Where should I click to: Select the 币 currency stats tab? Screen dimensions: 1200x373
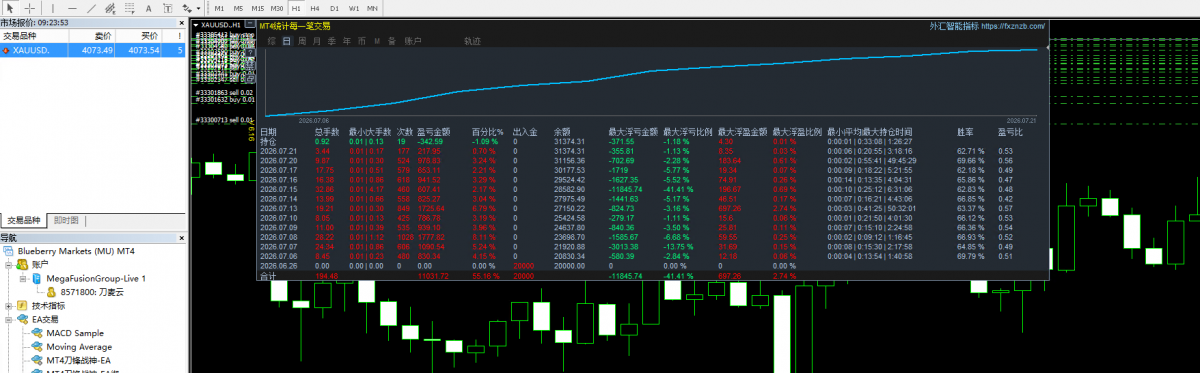(x=362, y=41)
